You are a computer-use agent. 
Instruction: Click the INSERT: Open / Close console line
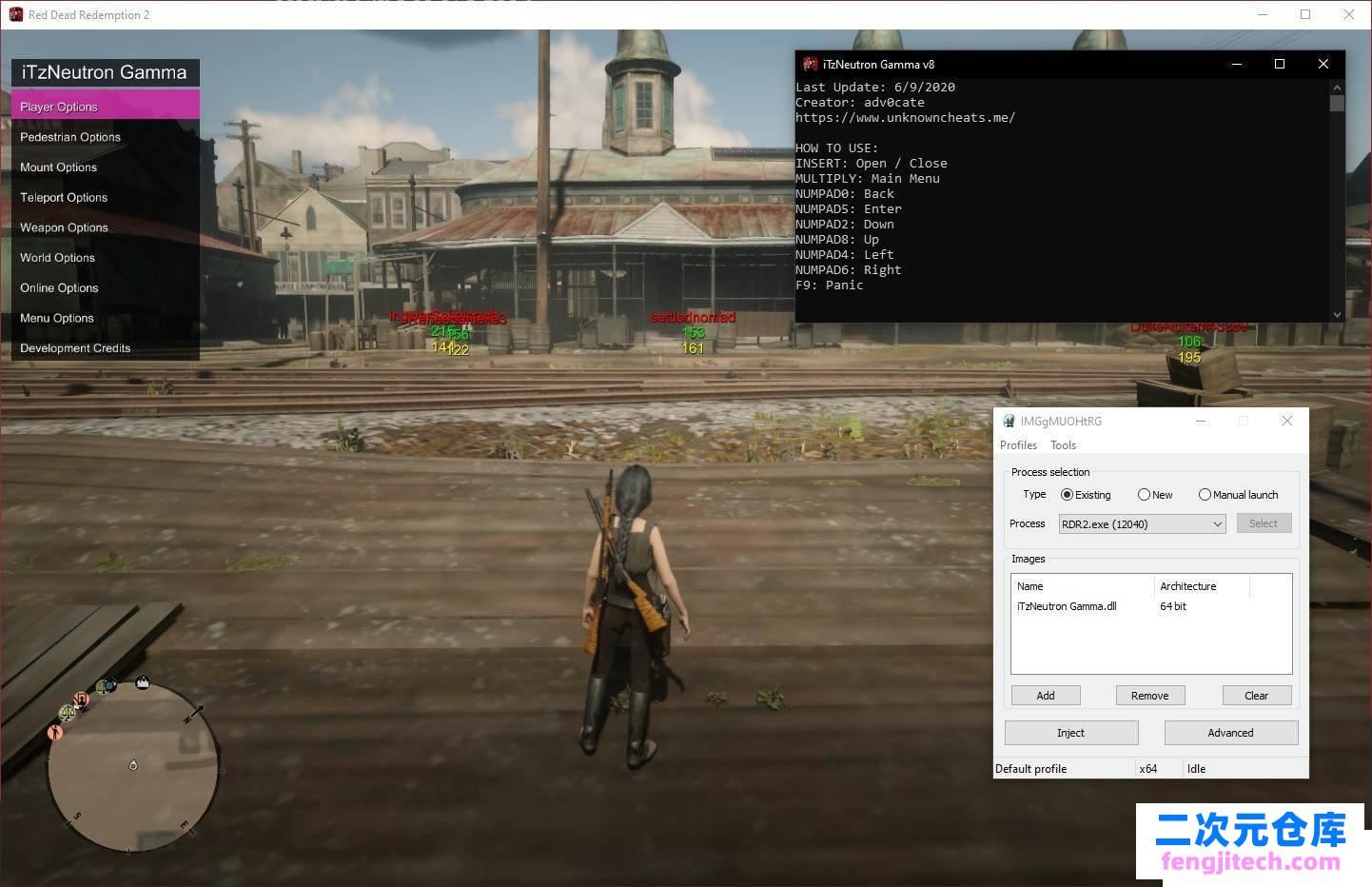point(872,164)
